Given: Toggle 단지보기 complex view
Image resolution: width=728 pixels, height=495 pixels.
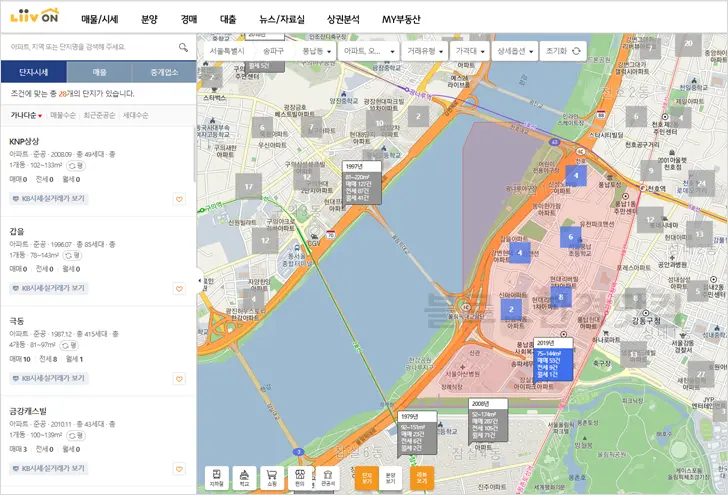Looking at the screenshot, I should (367, 477).
